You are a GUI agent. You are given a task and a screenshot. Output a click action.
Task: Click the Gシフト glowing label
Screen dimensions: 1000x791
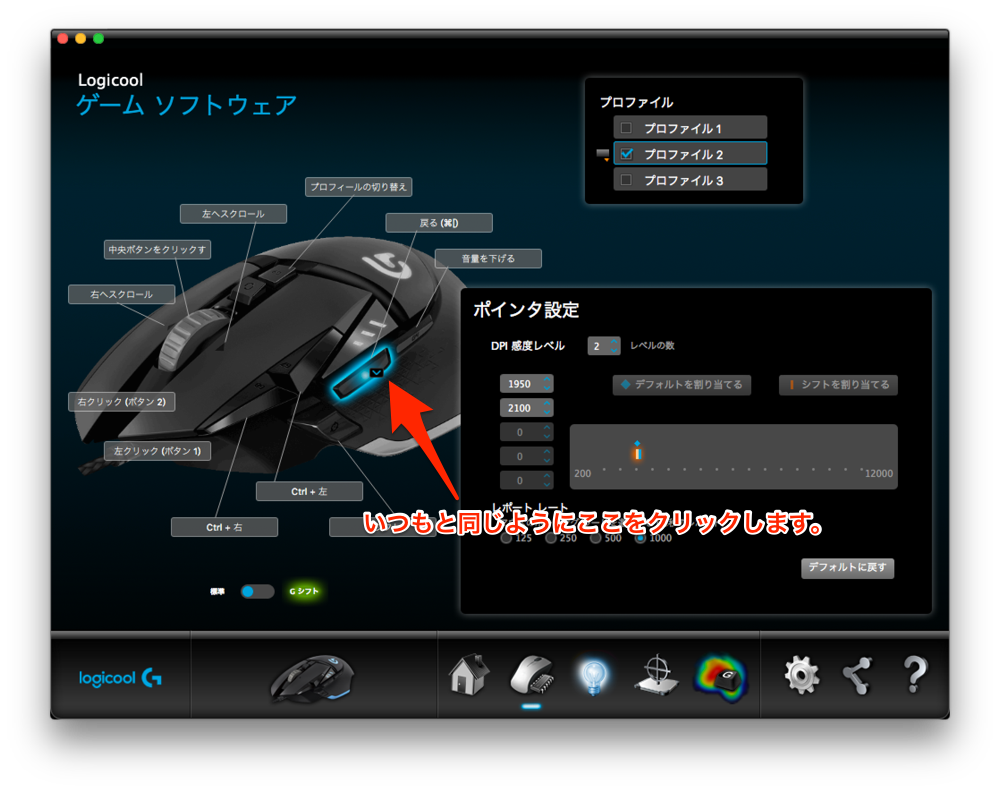coord(304,591)
